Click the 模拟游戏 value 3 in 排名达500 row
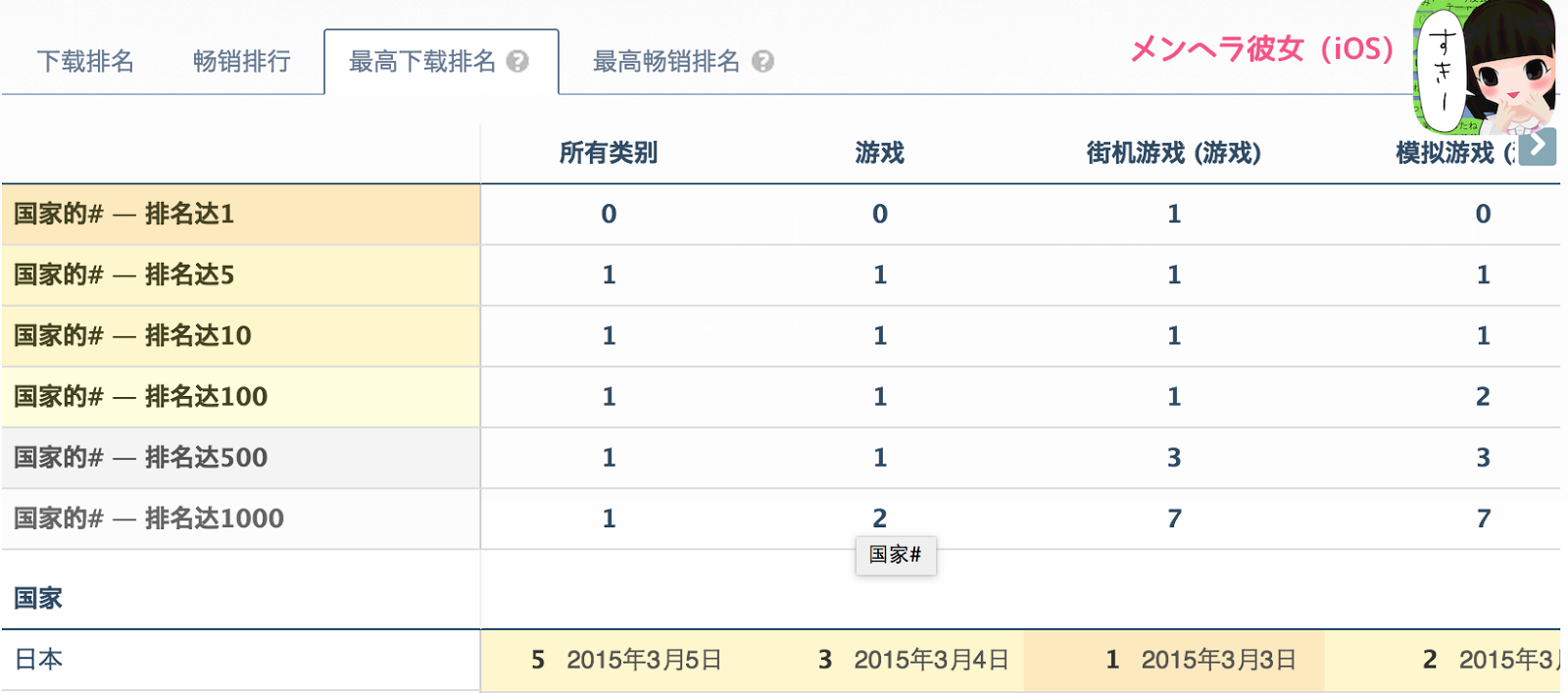1568x693 pixels. click(1483, 457)
